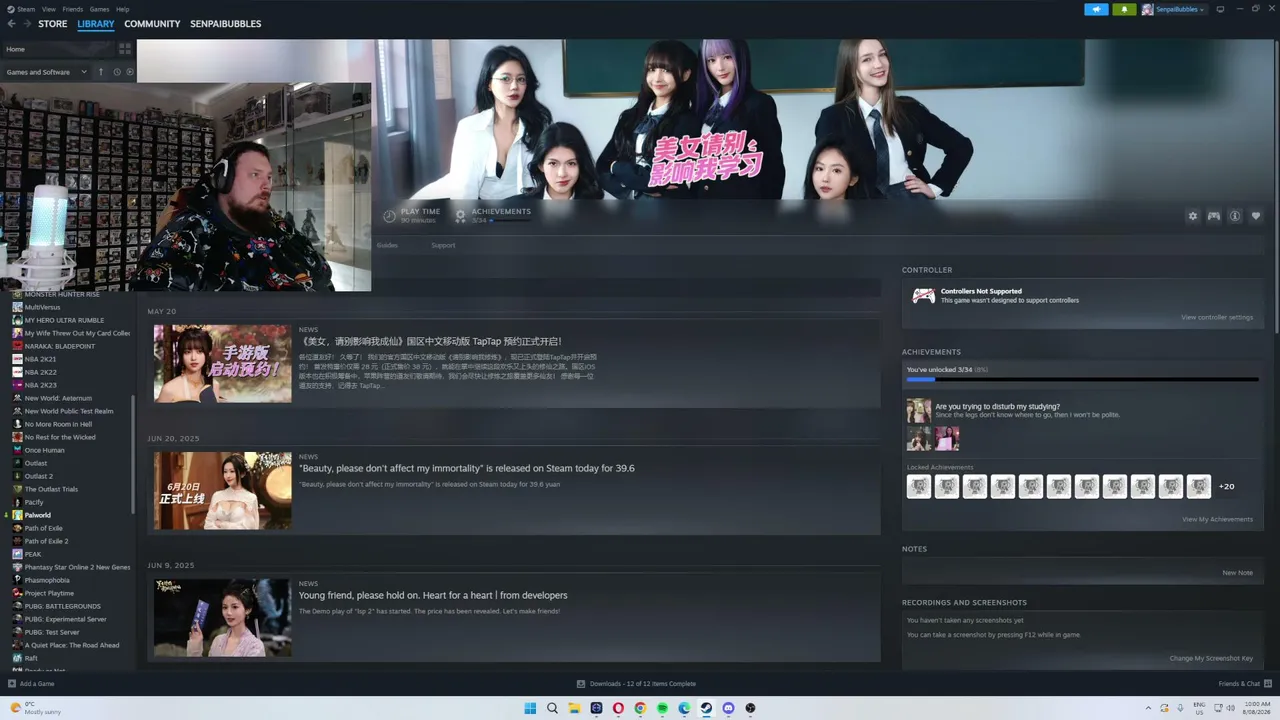Screen dimensions: 1280x720
Task: Open the Games menu
Action: tap(99, 9)
